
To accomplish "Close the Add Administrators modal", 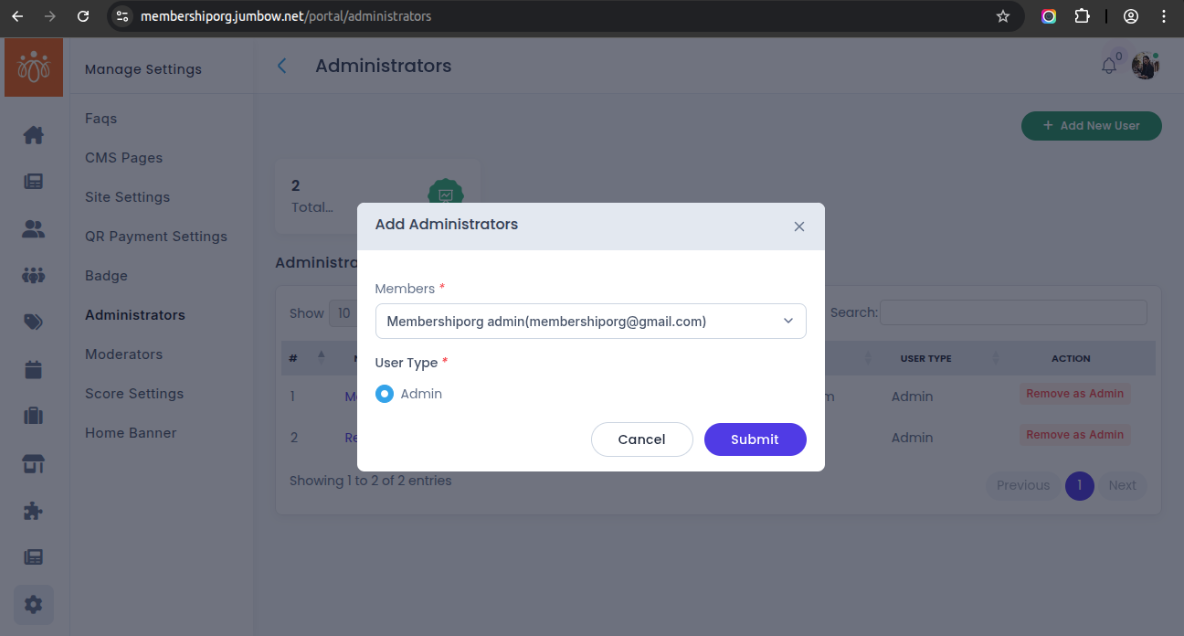I will point(799,227).
